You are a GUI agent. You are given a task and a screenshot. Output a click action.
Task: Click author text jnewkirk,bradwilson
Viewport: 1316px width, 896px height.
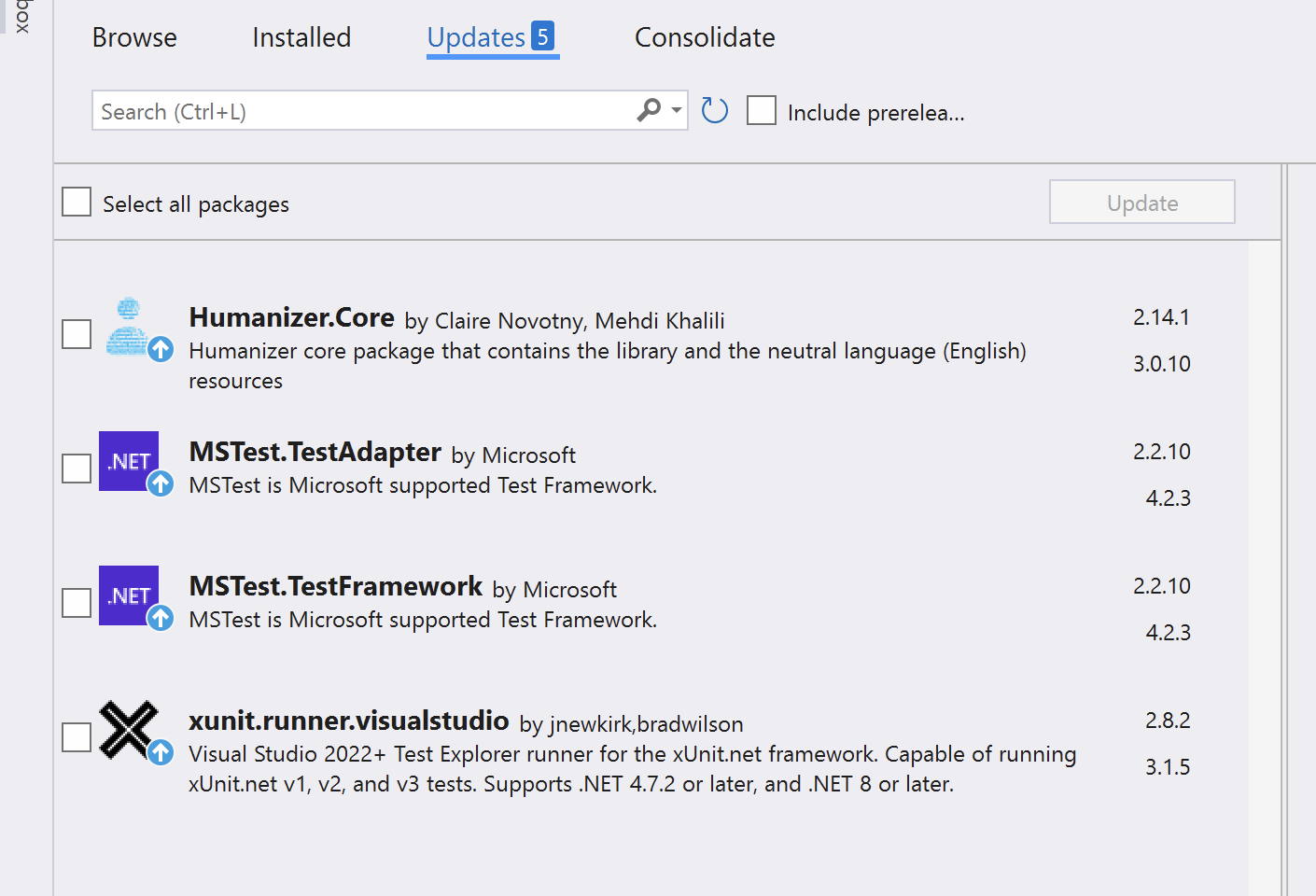[647, 724]
